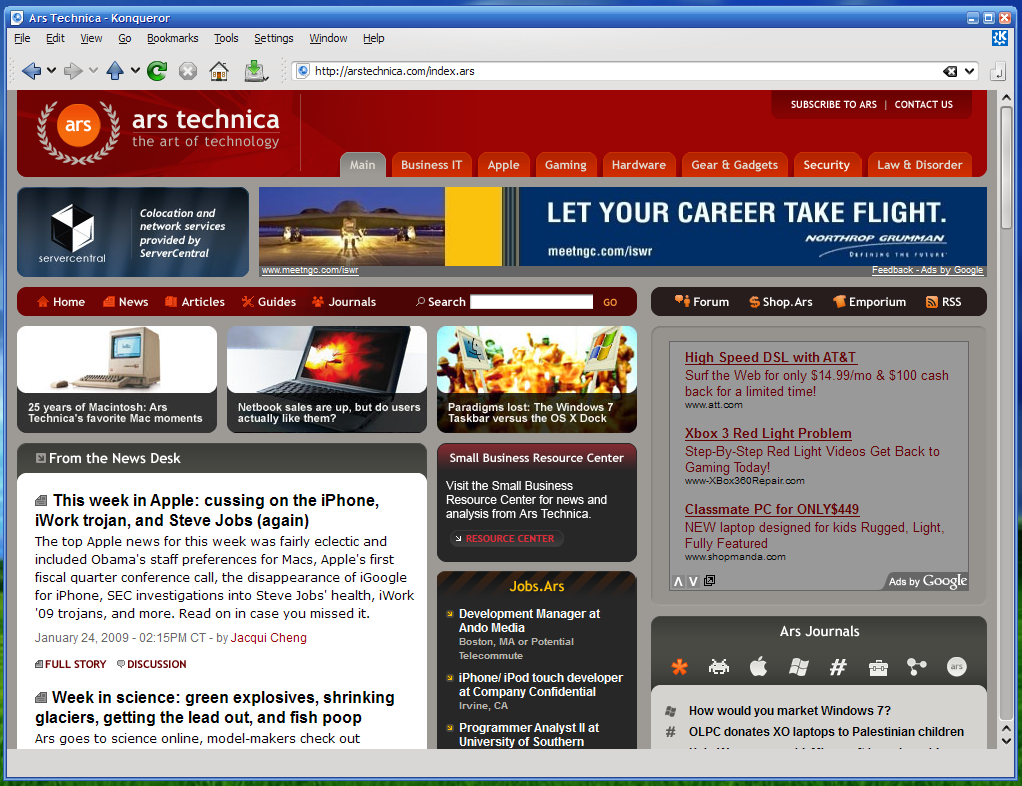
Task: Click the Windows flag journal icon
Action: tap(798, 667)
